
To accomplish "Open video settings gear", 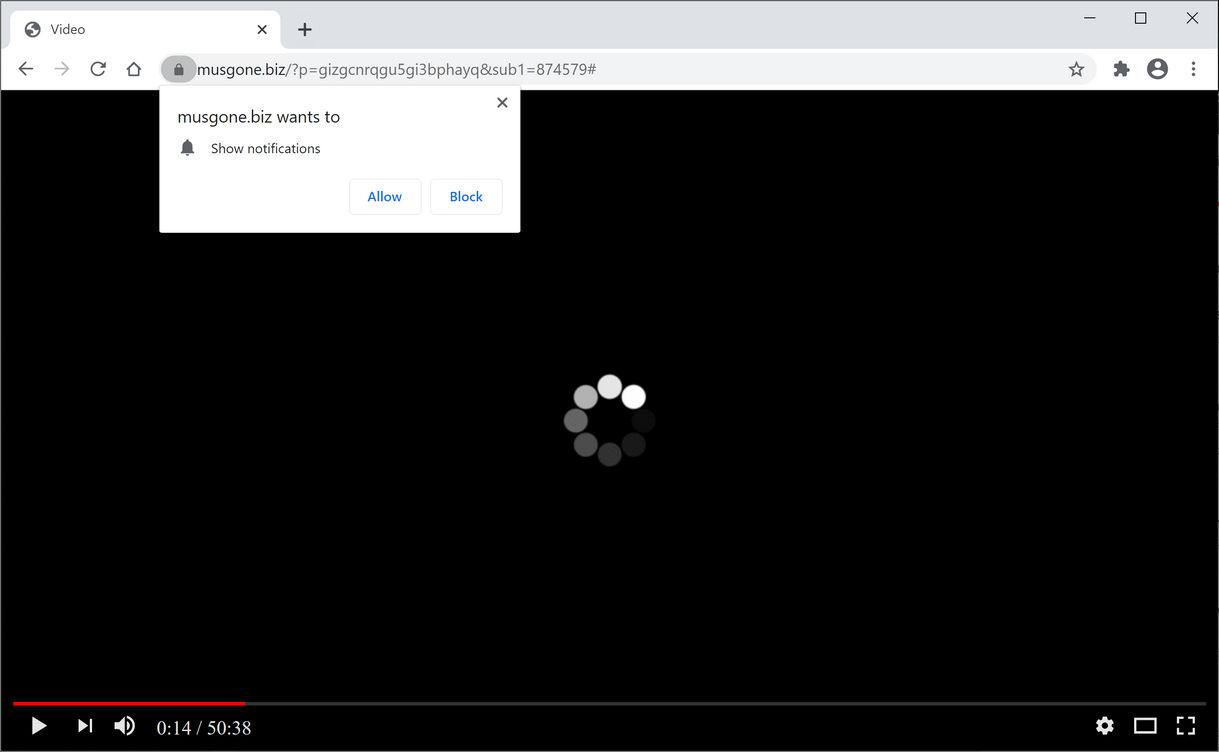I will click(1105, 726).
